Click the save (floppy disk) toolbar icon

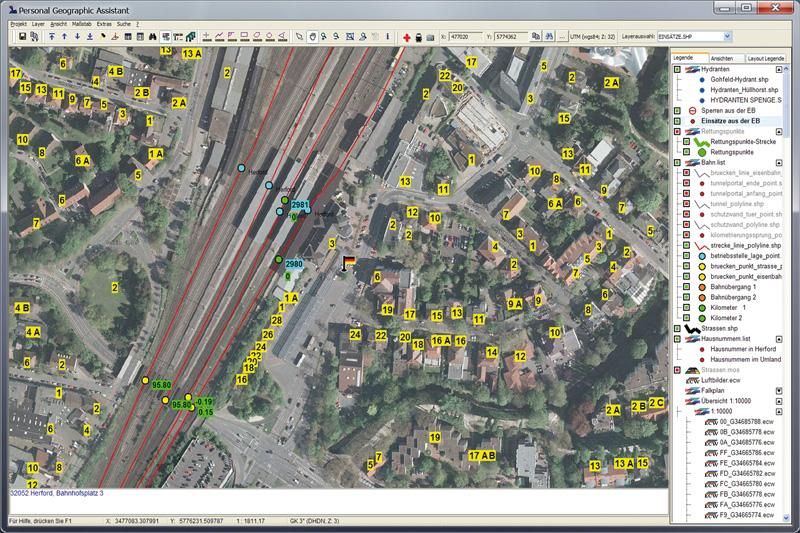pyautogui.click(x=21, y=36)
